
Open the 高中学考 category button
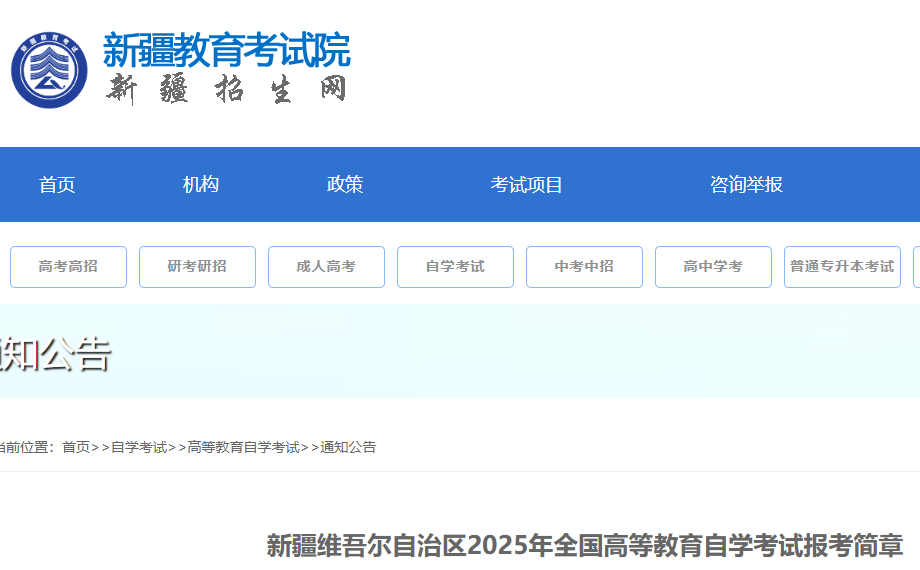(x=713, y=267)
